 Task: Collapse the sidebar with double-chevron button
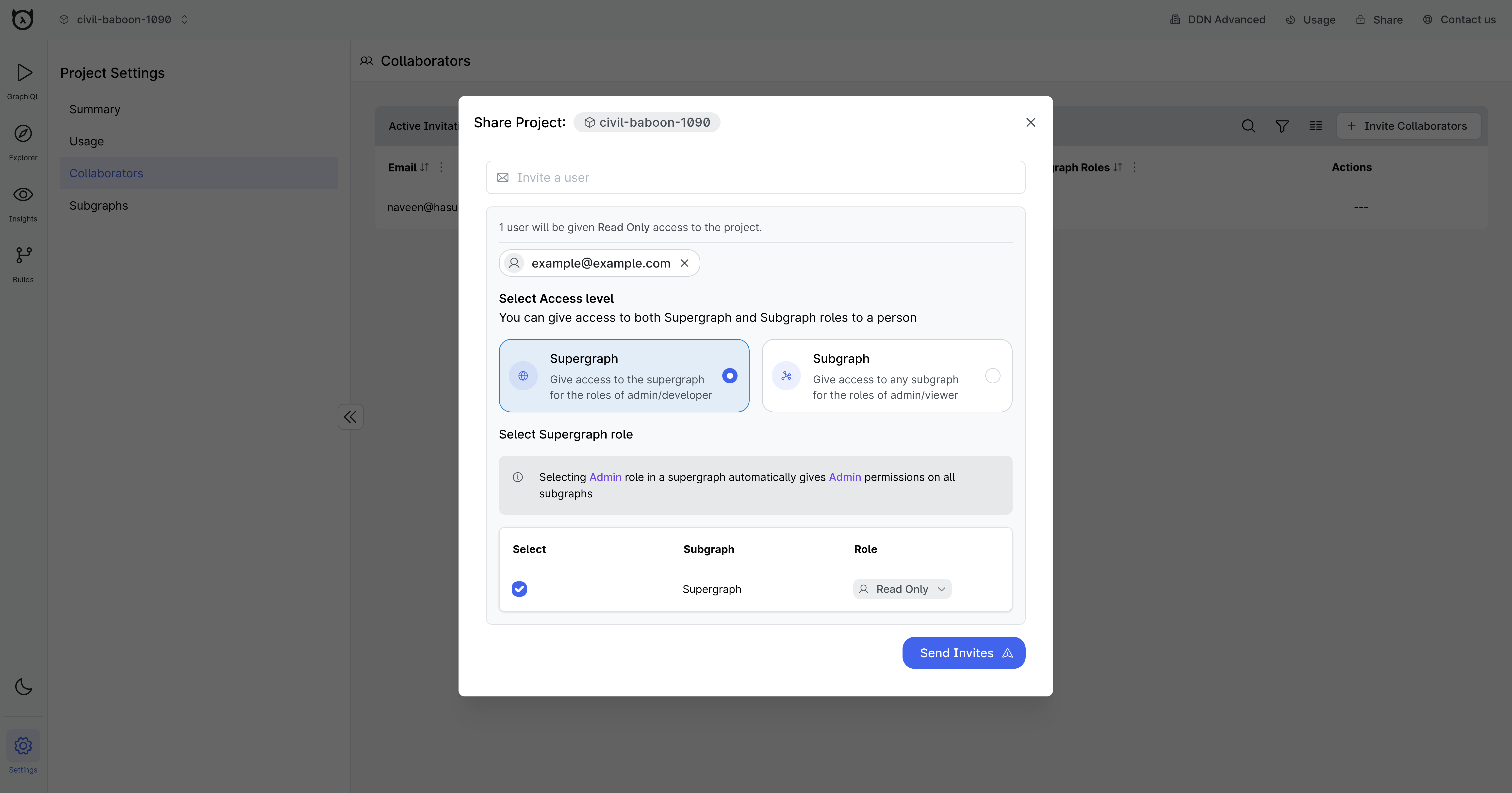click(350, 417)
